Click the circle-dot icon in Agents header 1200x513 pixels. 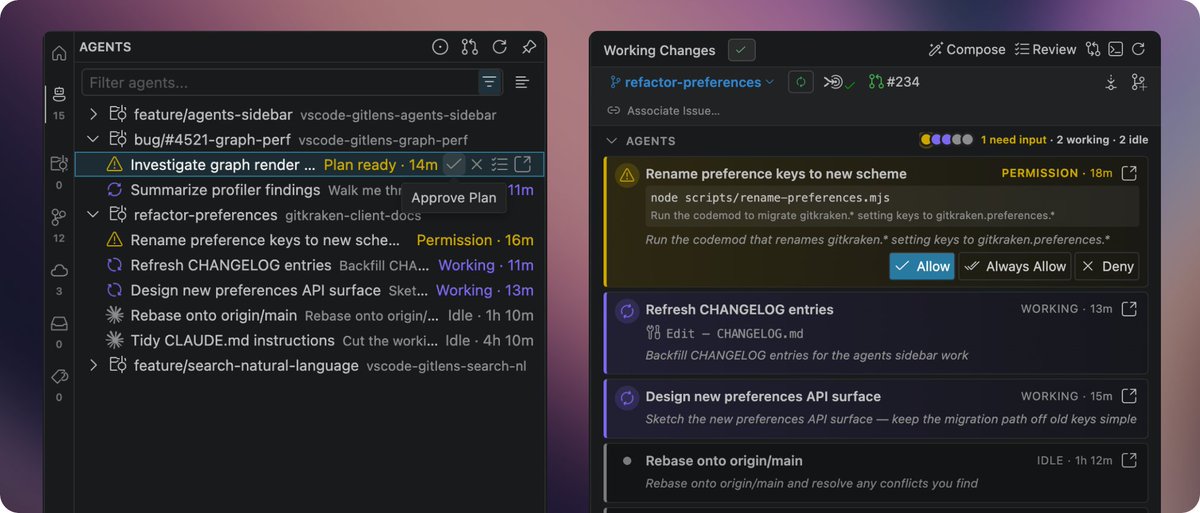coord(440,47)
